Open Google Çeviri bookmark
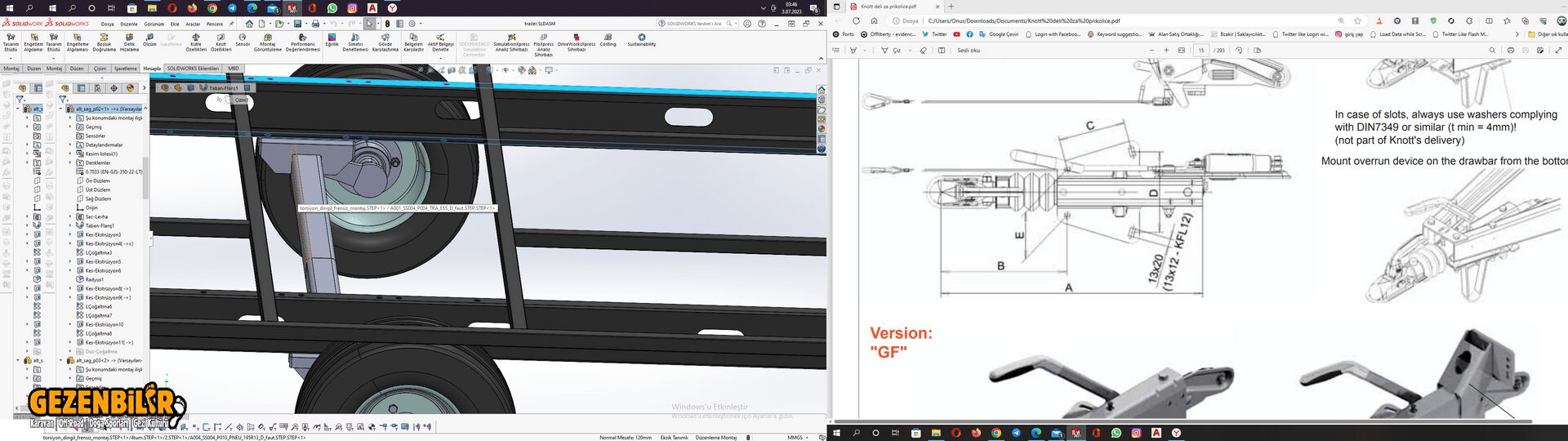1568x441 pixels. point(998,34)
